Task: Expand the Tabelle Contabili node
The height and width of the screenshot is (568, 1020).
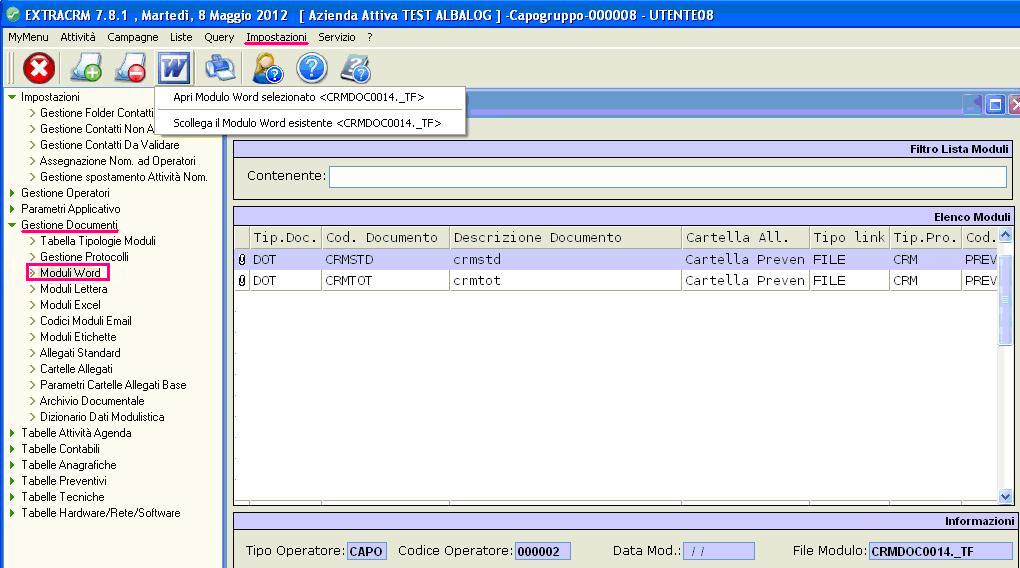Action: pyautogui.click(x=12, y=449)
